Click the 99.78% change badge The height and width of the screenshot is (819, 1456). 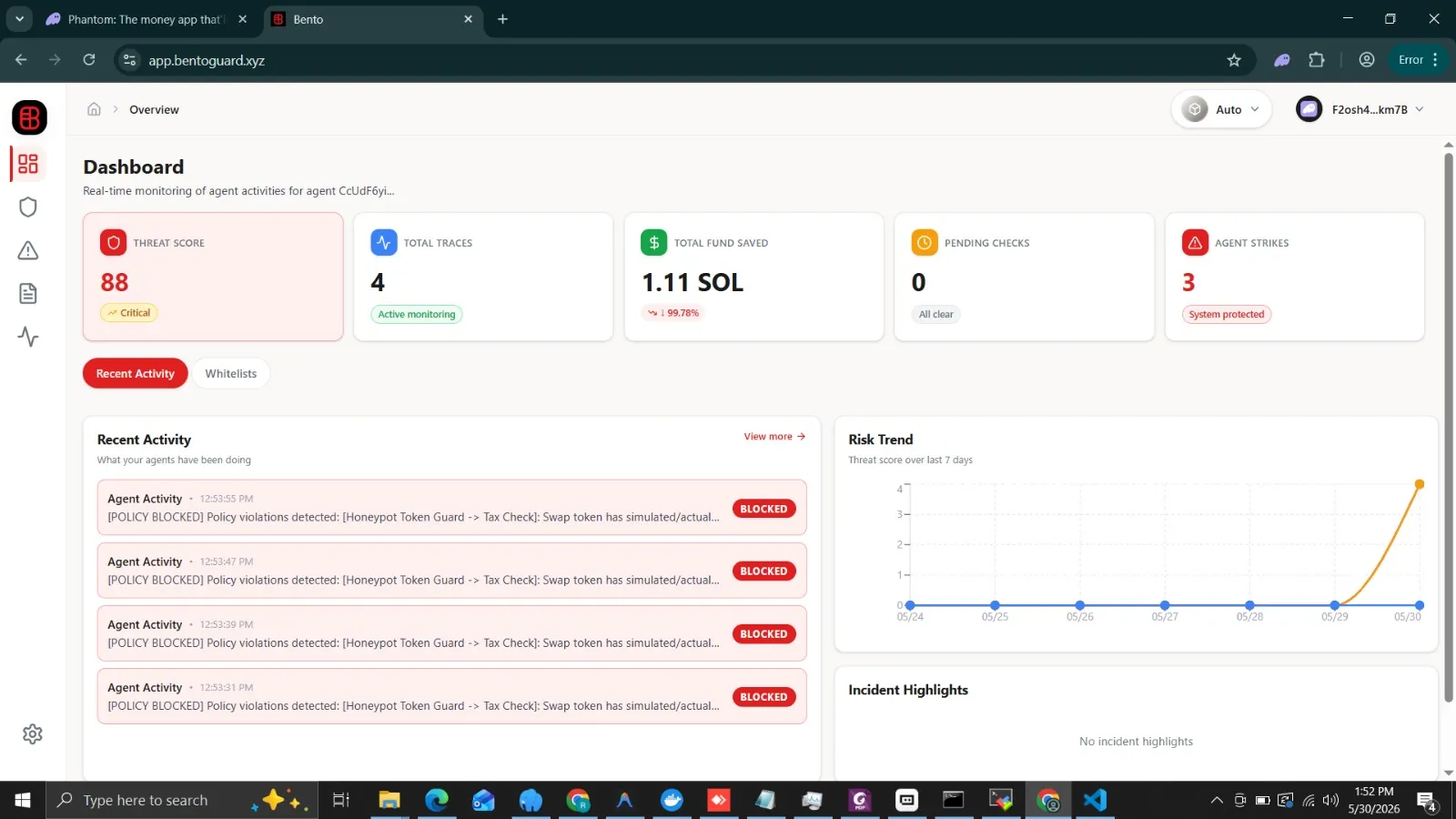click(673, 313)
